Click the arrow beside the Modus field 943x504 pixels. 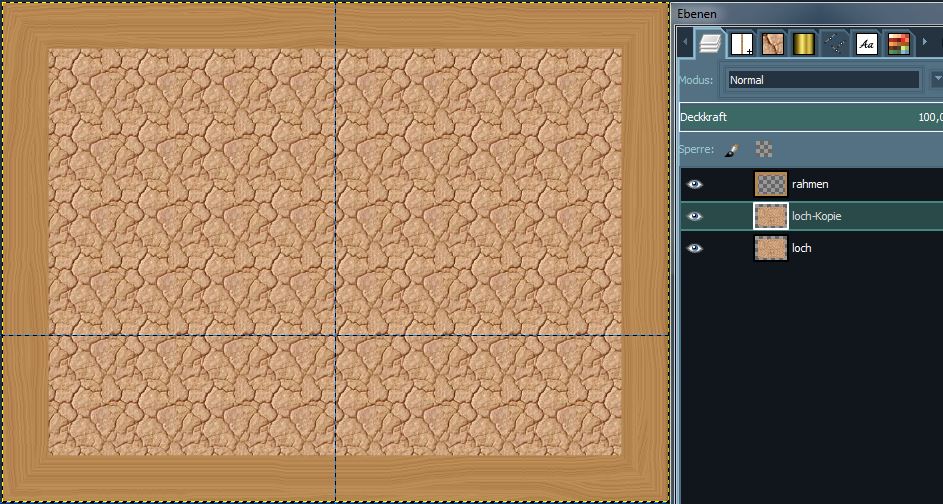[x=937, y=80]
